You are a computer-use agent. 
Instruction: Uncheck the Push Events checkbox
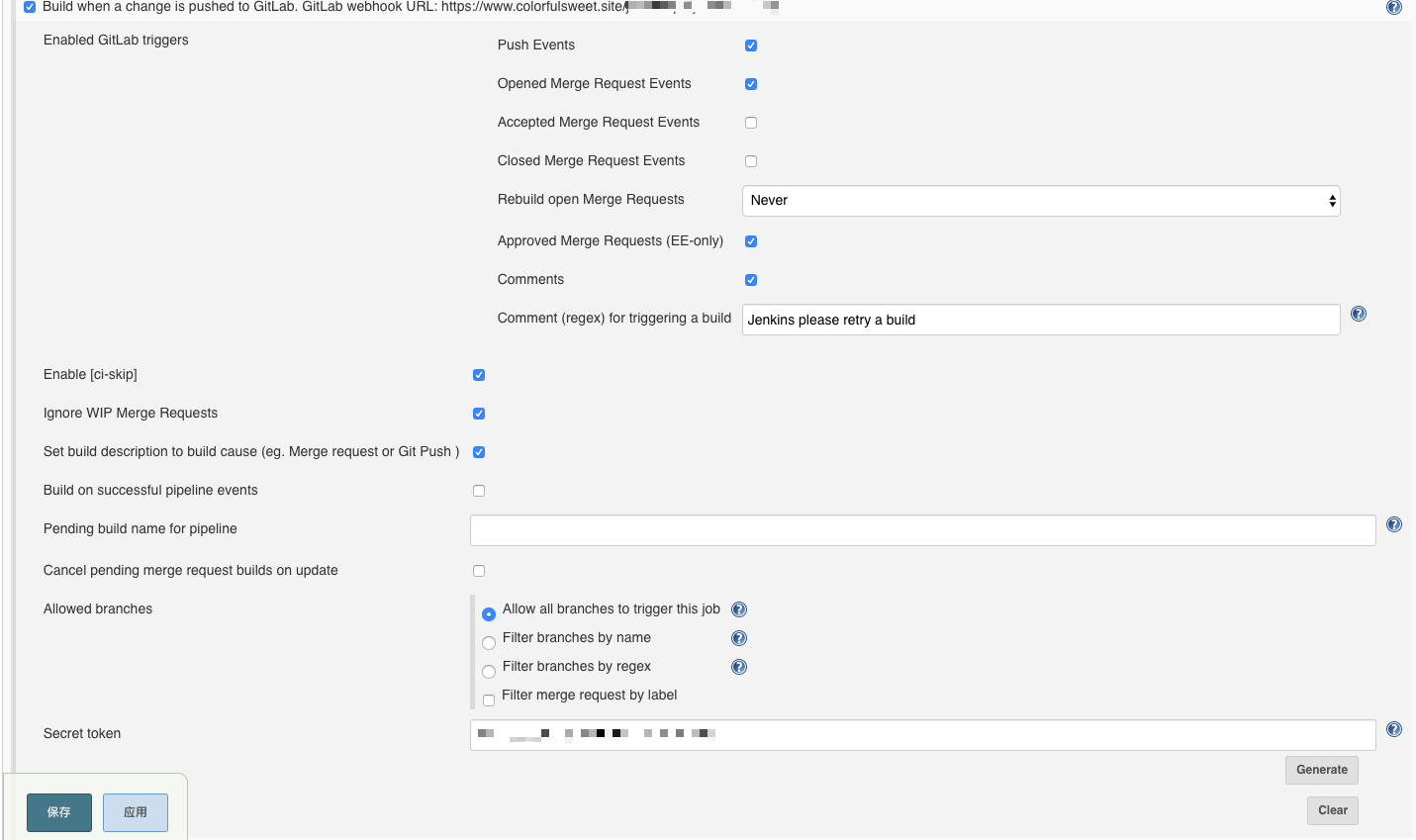click(751, 46)
